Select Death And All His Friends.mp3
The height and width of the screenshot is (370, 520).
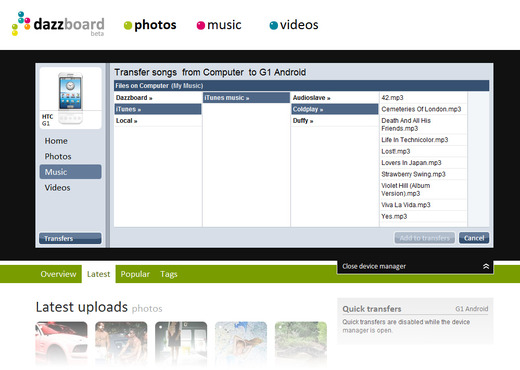(x=423, y=124)
